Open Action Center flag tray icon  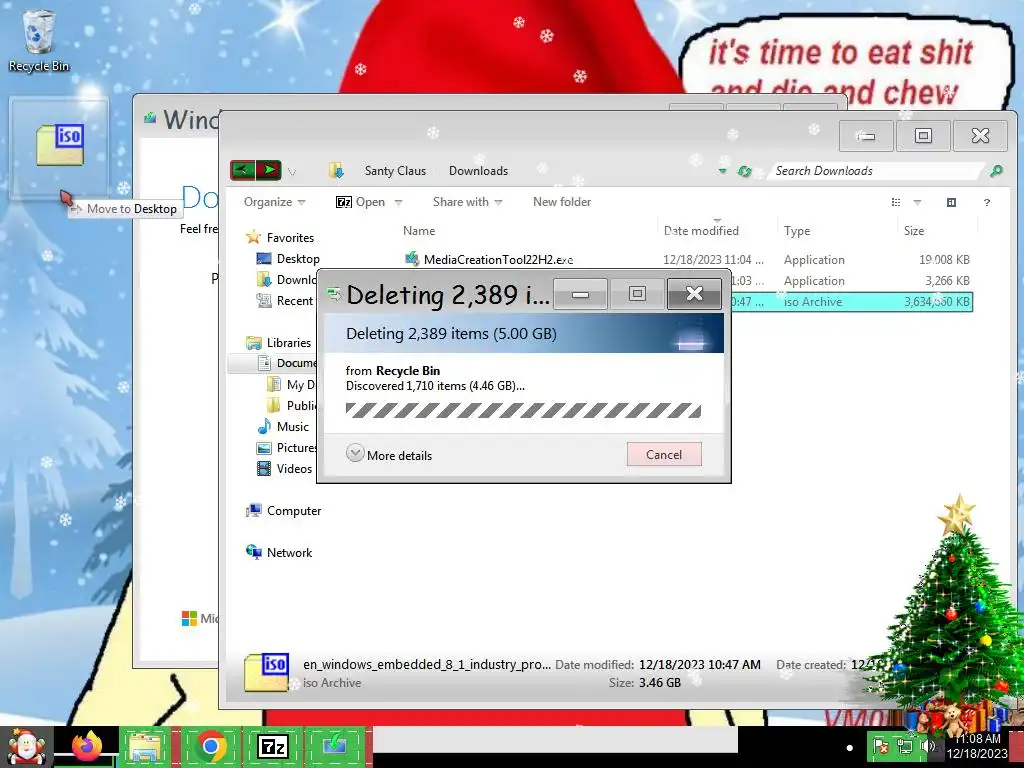pos(881,746)
